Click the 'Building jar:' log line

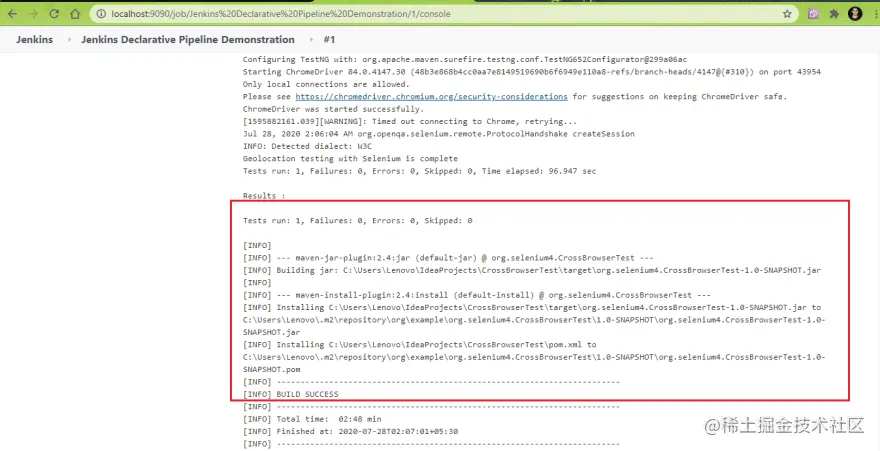tap(531, 270)
